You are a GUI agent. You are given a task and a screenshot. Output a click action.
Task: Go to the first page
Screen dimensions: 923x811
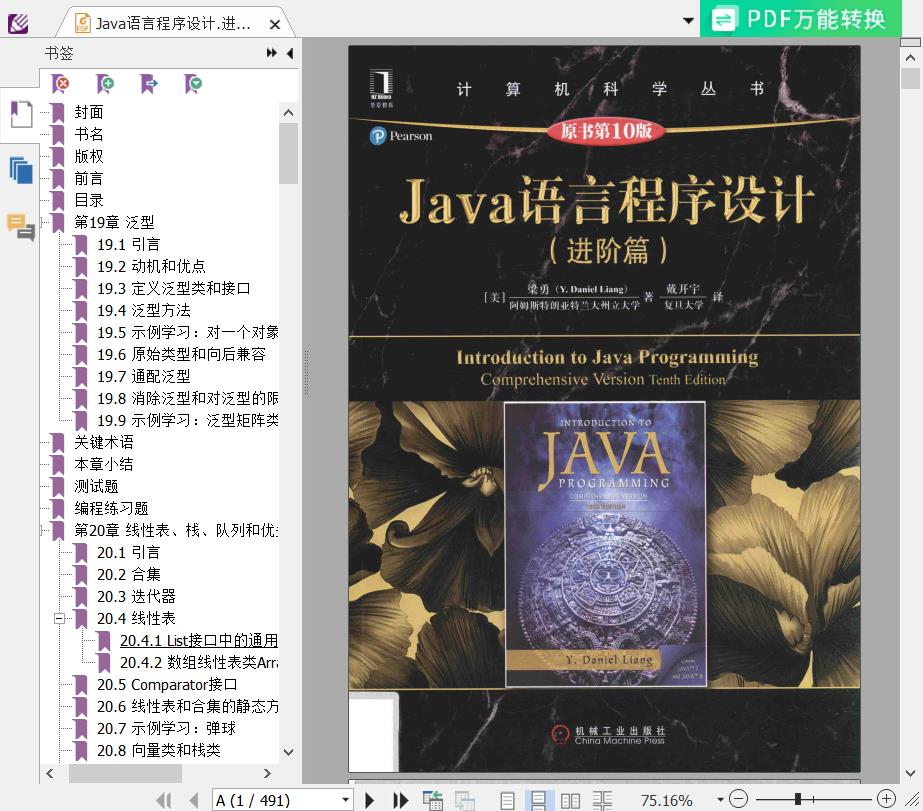[x=164, y=800]
